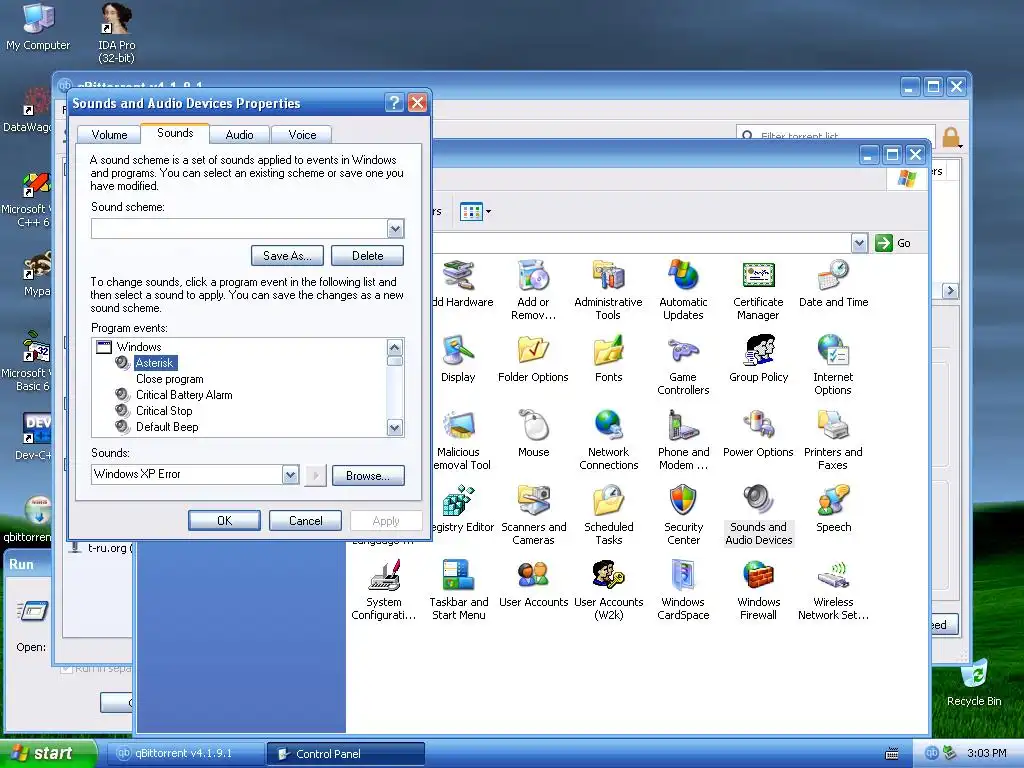Open User Accounts icon
1024x768 pixels.
pos(534,584)
